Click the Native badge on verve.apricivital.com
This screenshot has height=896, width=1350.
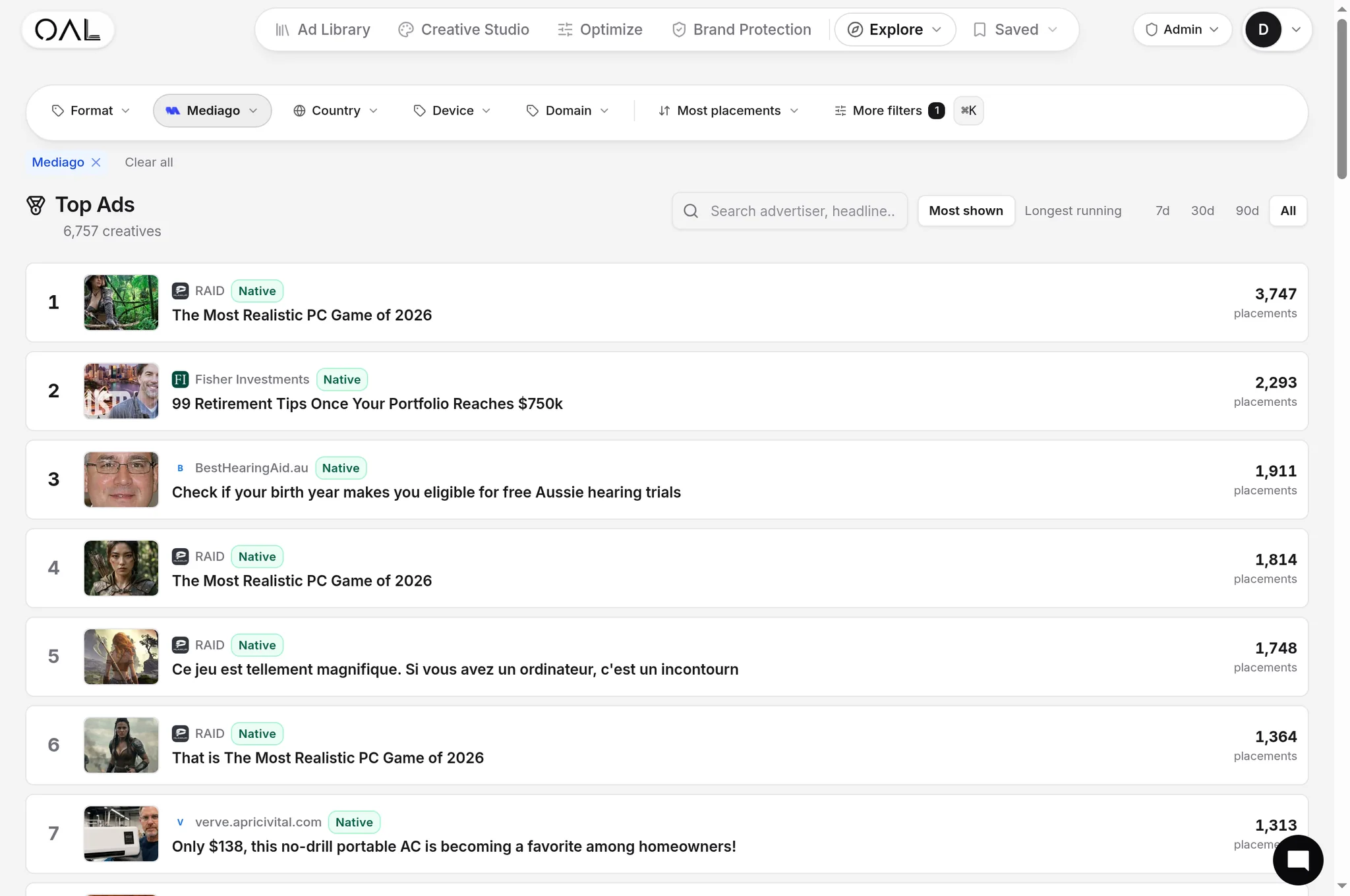pyautogui.click(x=354, y=822)
